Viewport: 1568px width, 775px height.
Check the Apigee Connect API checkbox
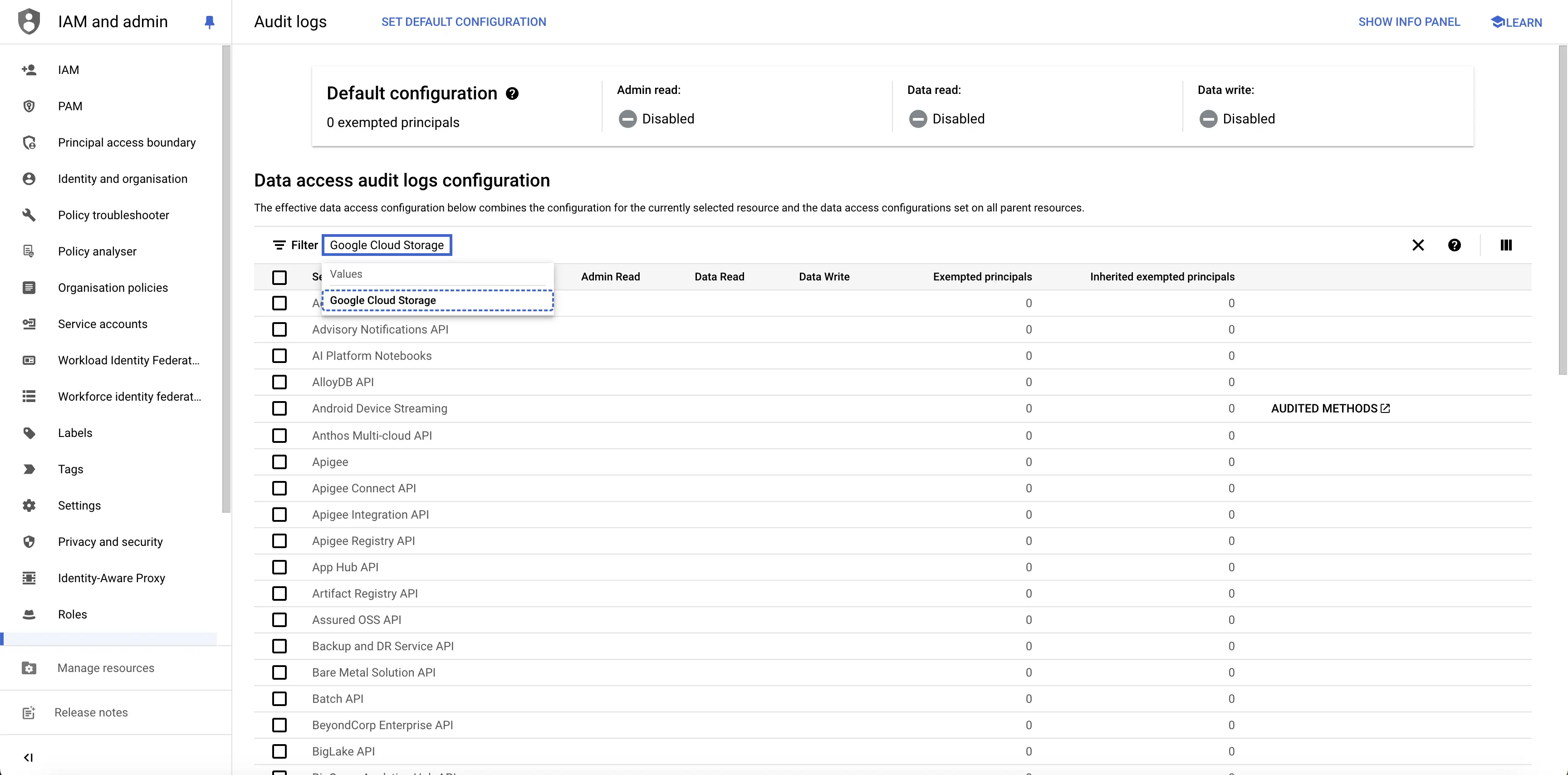279,488
